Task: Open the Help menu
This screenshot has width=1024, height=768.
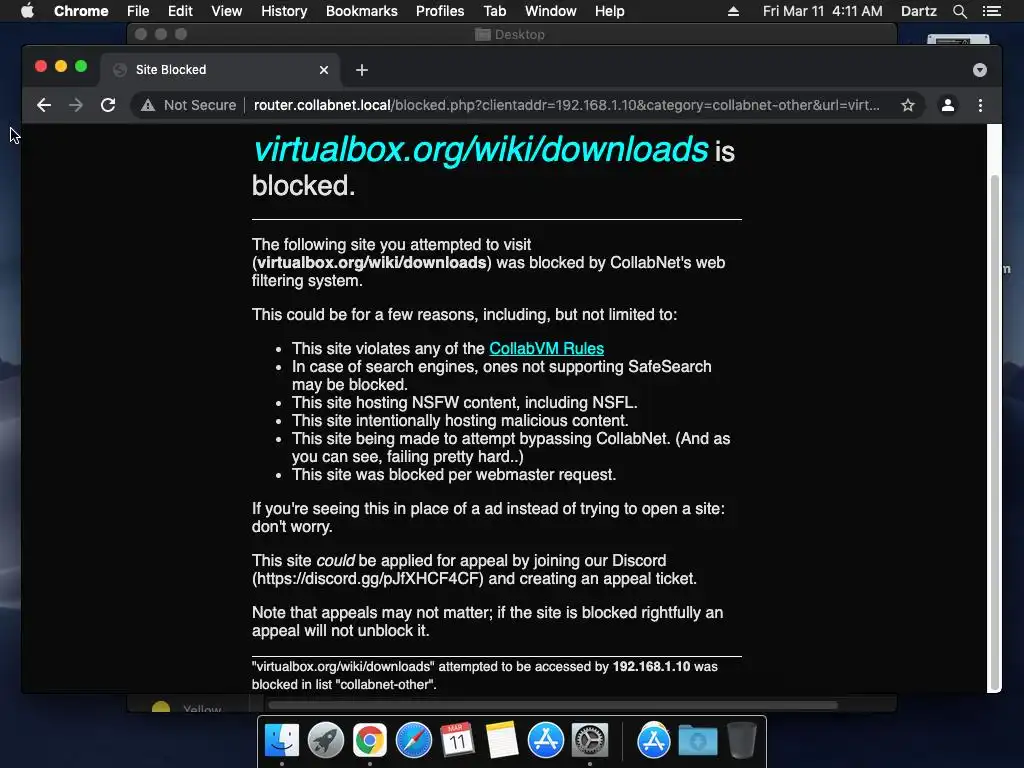Action: (609, 11)
